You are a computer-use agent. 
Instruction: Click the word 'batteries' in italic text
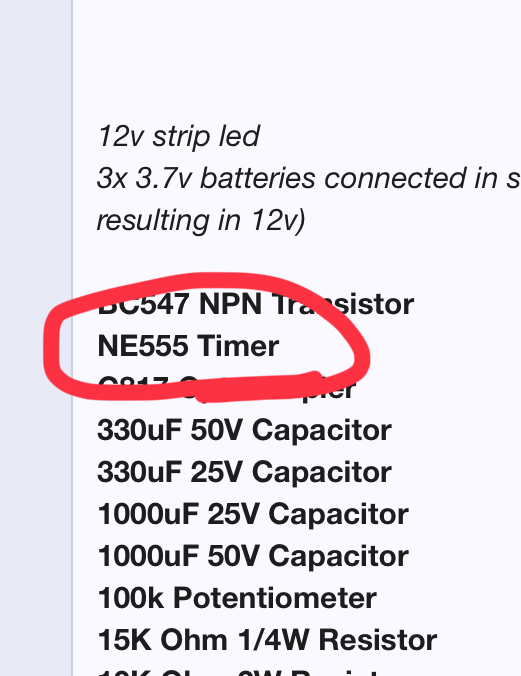coord(258,178)
